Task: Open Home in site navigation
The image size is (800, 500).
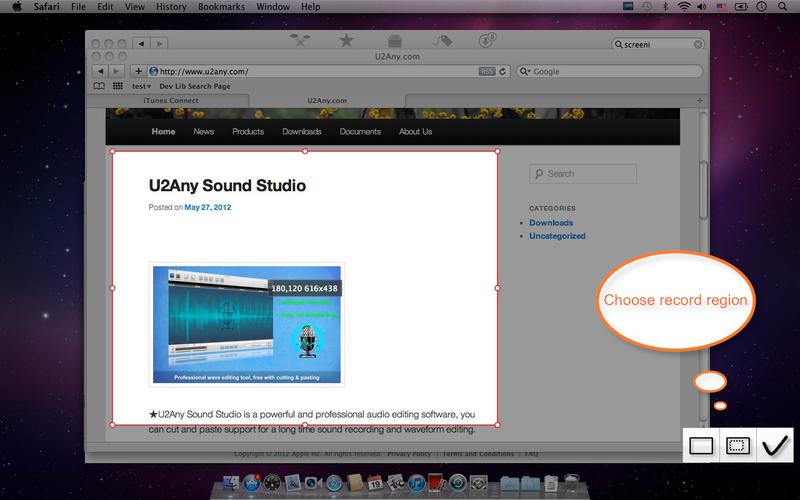Action: click(163, 132)
